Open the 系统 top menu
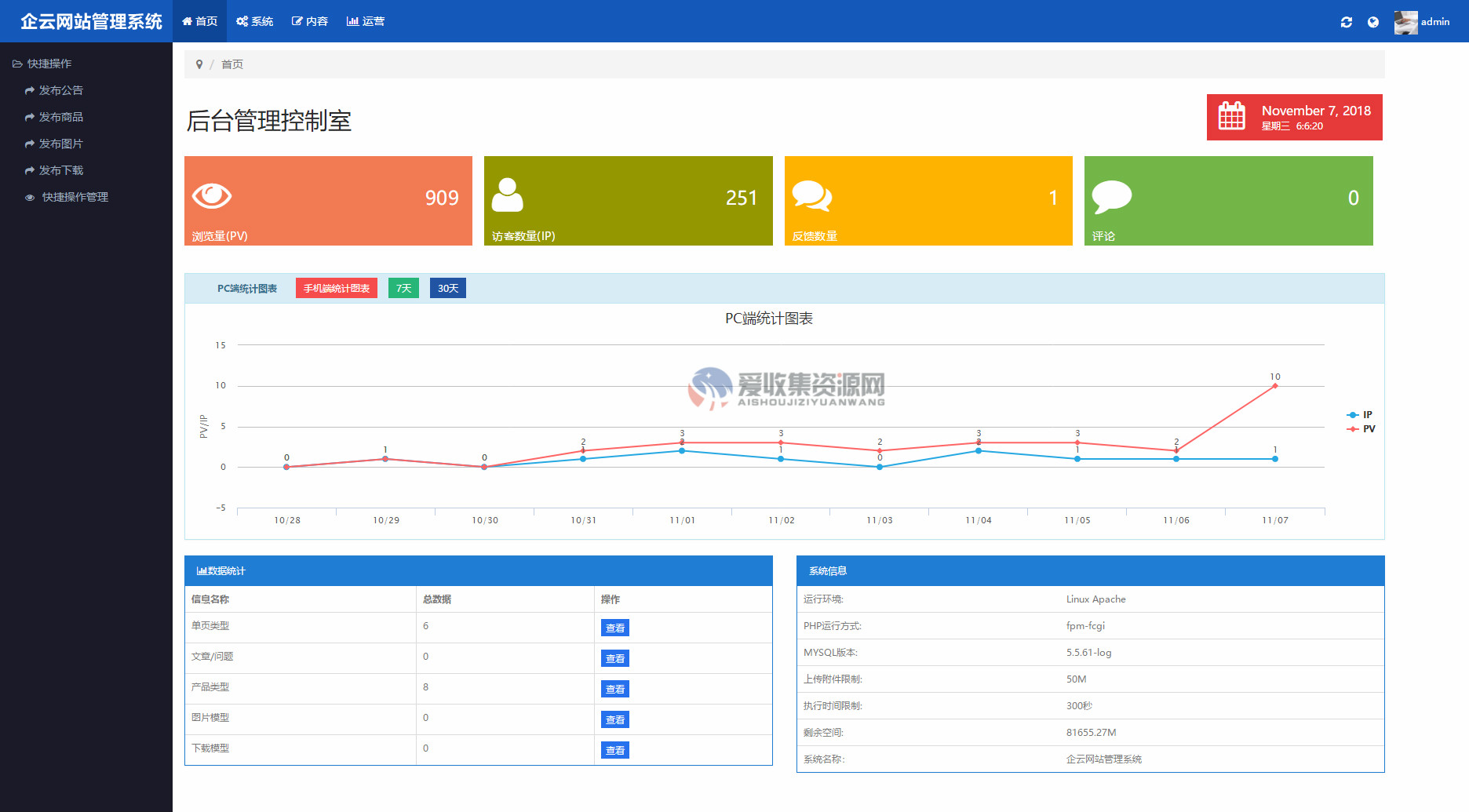 click(255, 21)
